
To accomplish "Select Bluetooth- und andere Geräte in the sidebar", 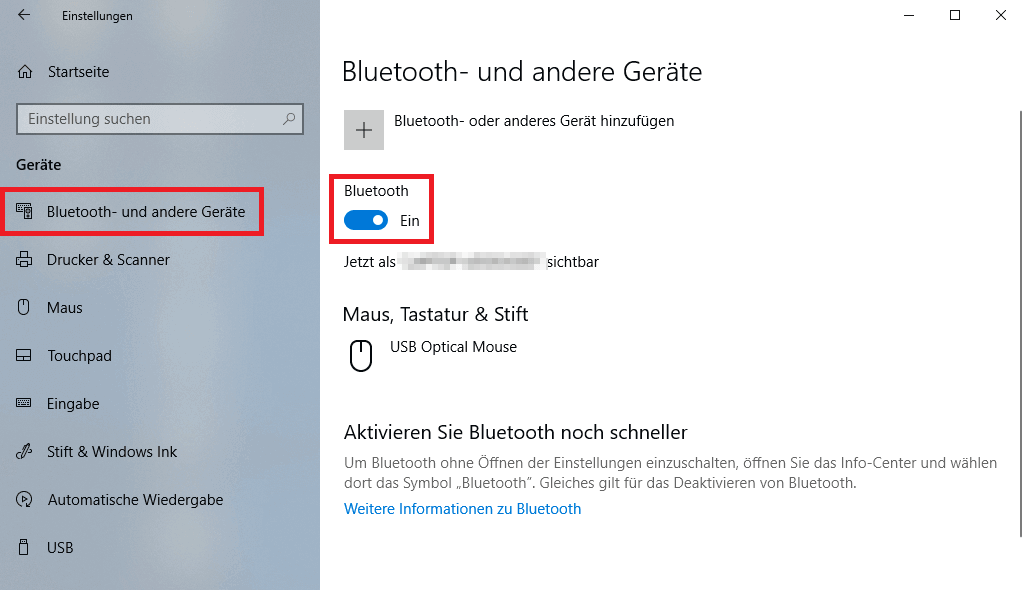I will 133,211.
